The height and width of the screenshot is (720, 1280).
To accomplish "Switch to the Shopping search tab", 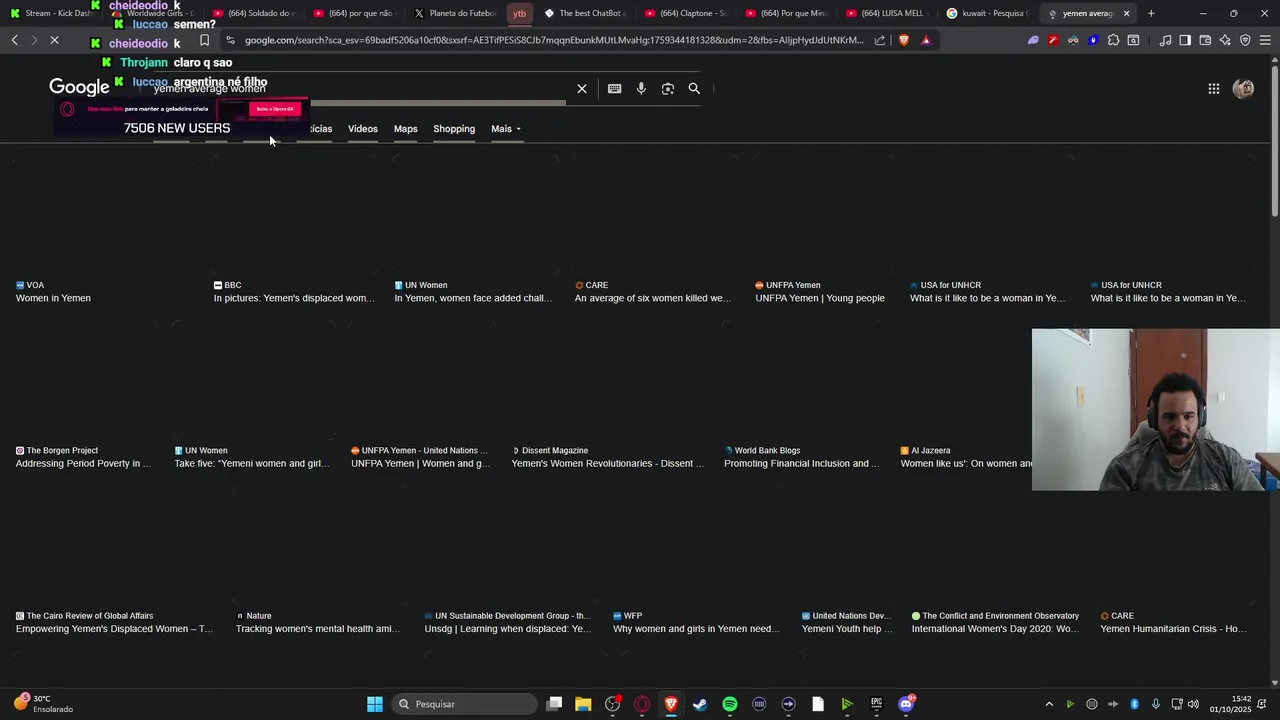I will coord(454,129).
